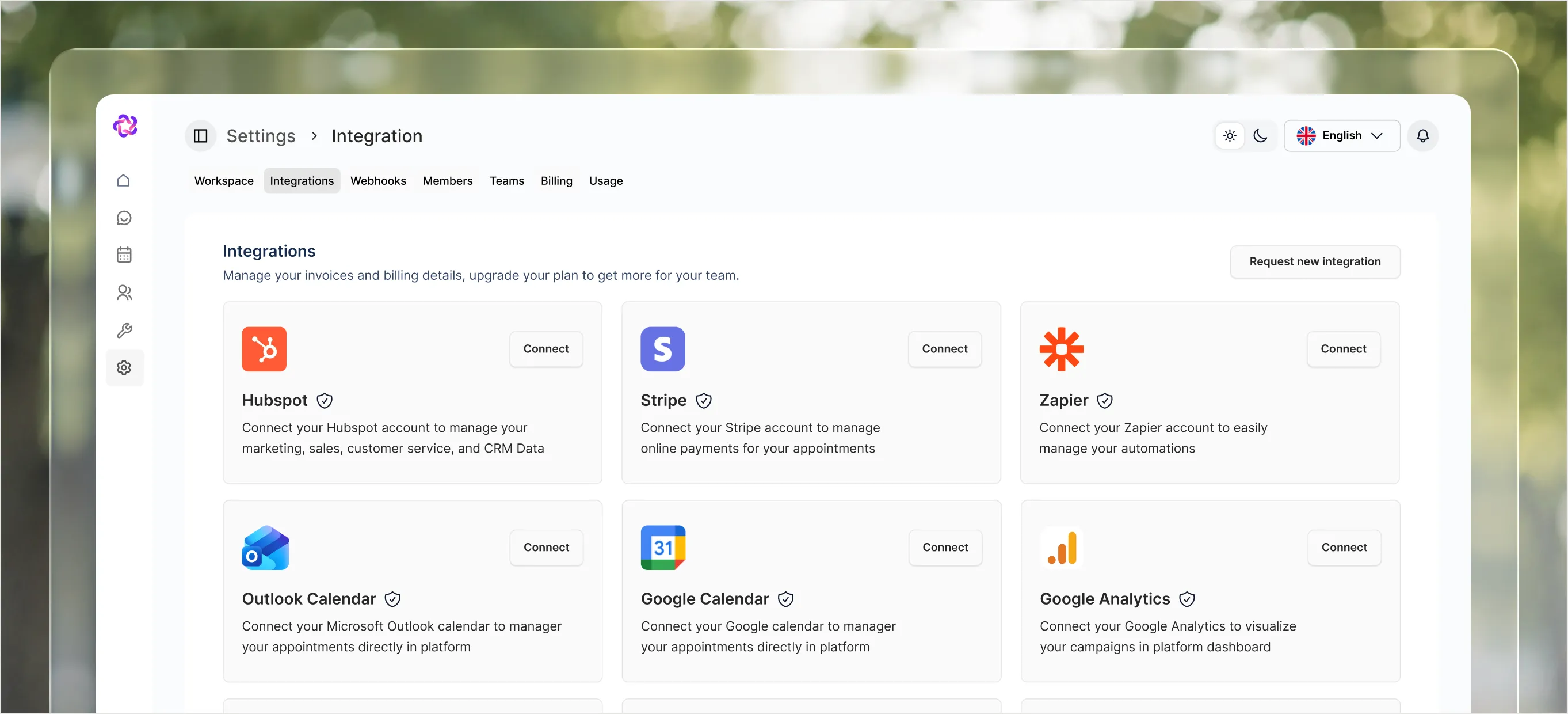This screenshot has width=1568, height=714.
Task: Click the Outlook Calendar card title
Action: click(308, 599)
